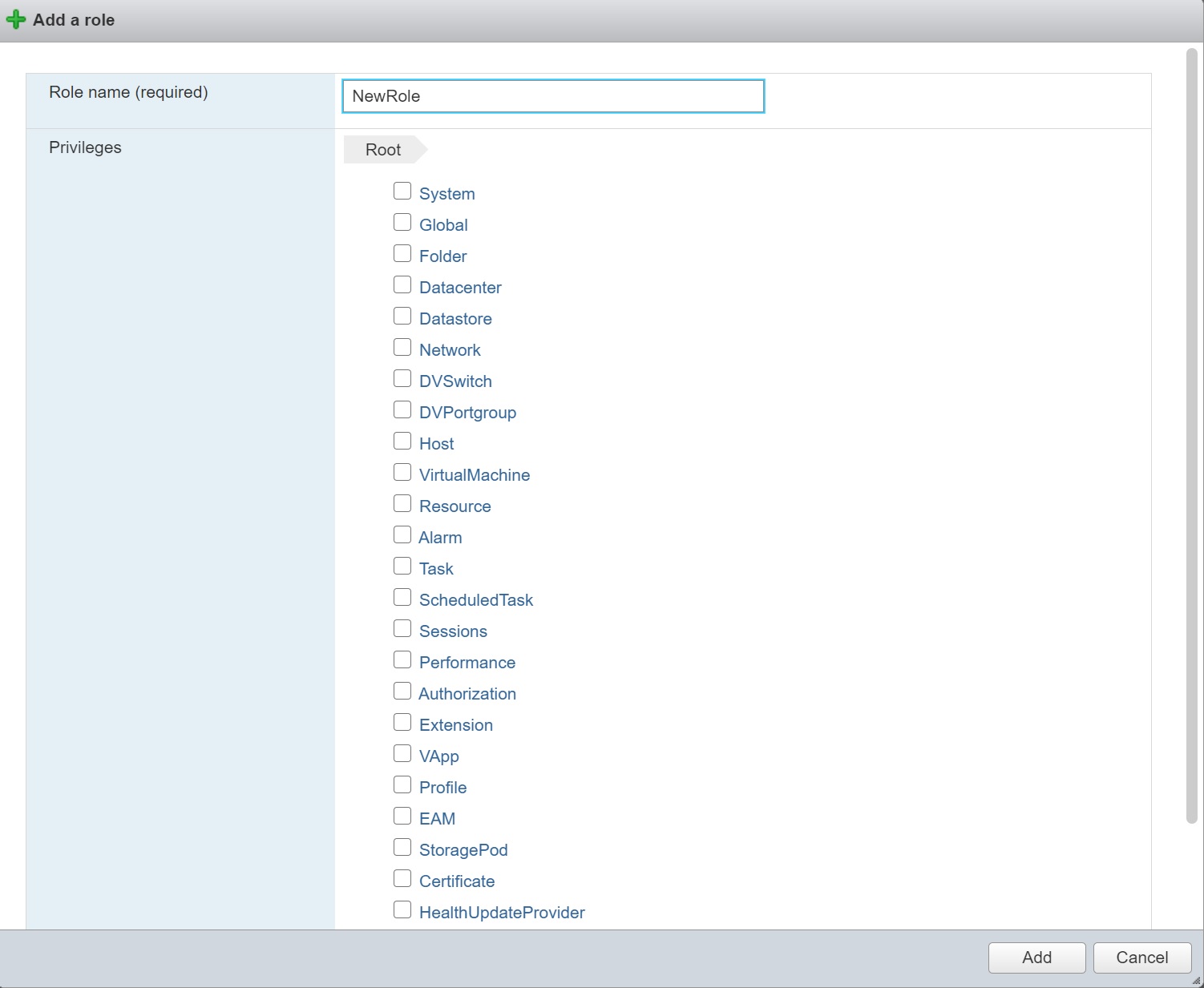1204x988 pixels.
Task: Open the DVSwitch privilege group
Action: [455, 381]
